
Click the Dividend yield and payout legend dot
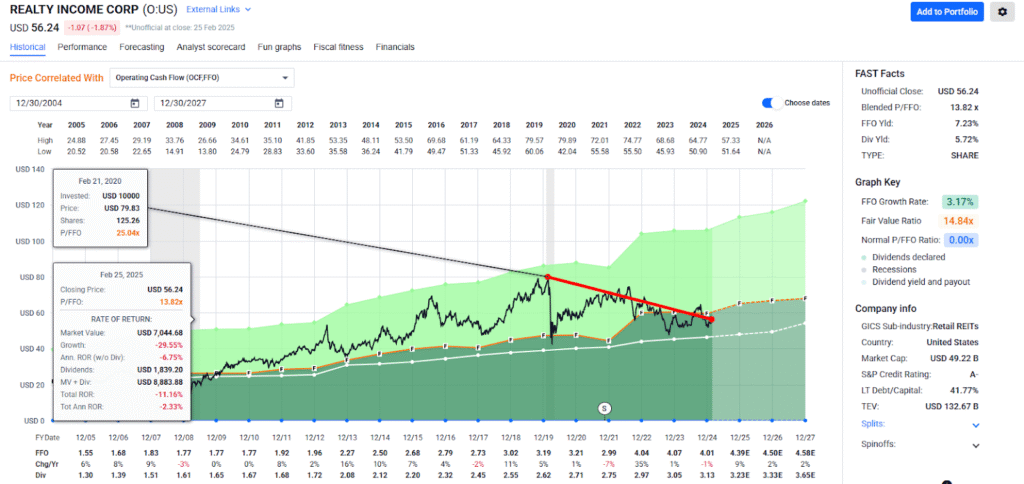[x=865, y=283]
